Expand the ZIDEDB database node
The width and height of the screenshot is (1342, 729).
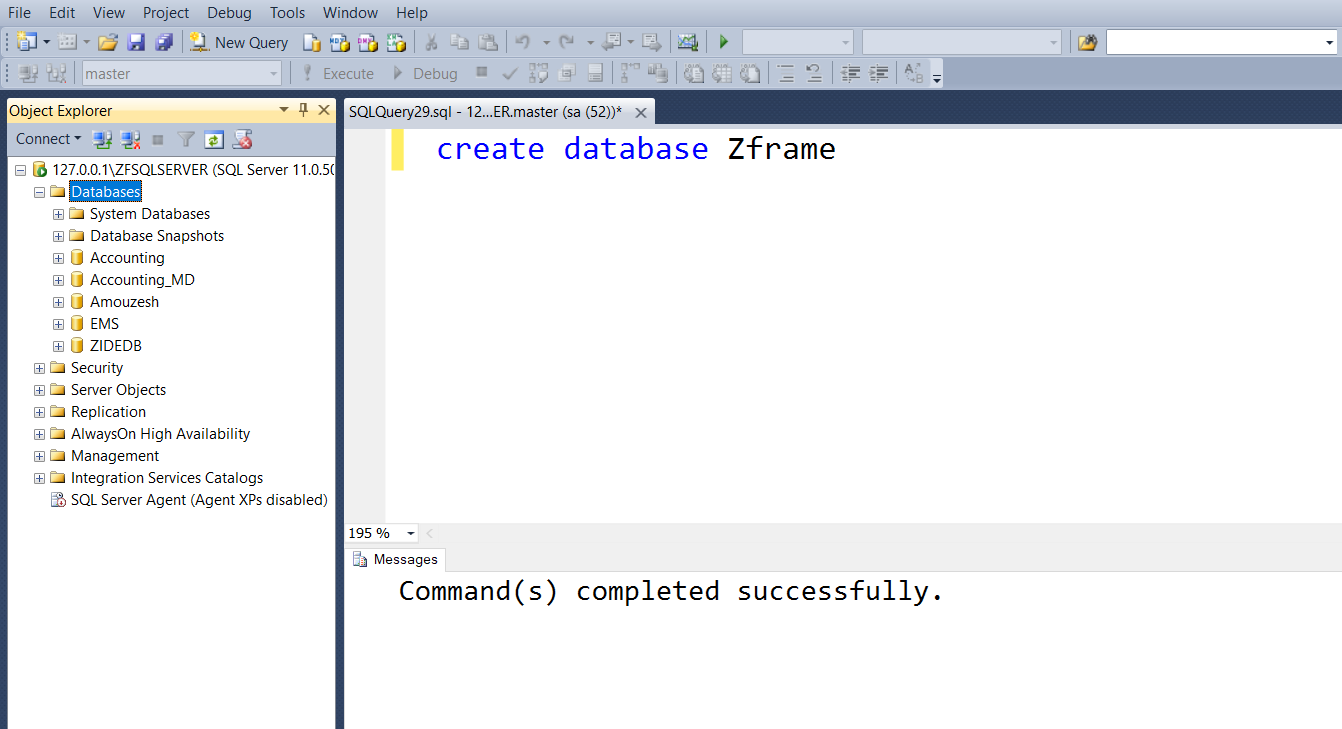[x=59, y=346]
